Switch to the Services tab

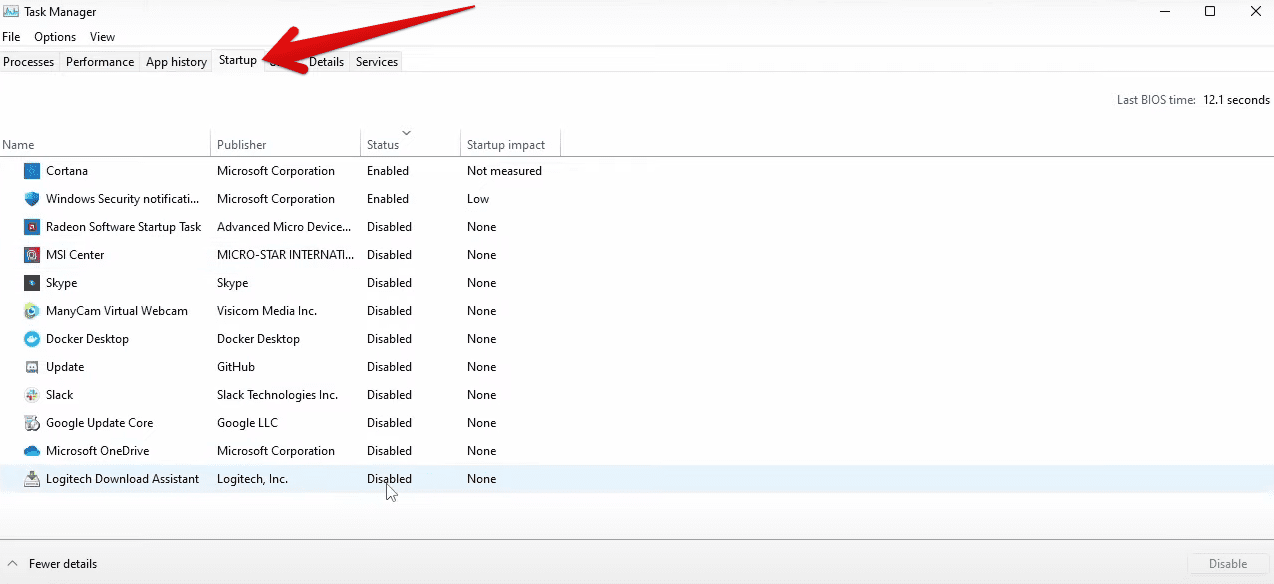(x=377, y=62)
